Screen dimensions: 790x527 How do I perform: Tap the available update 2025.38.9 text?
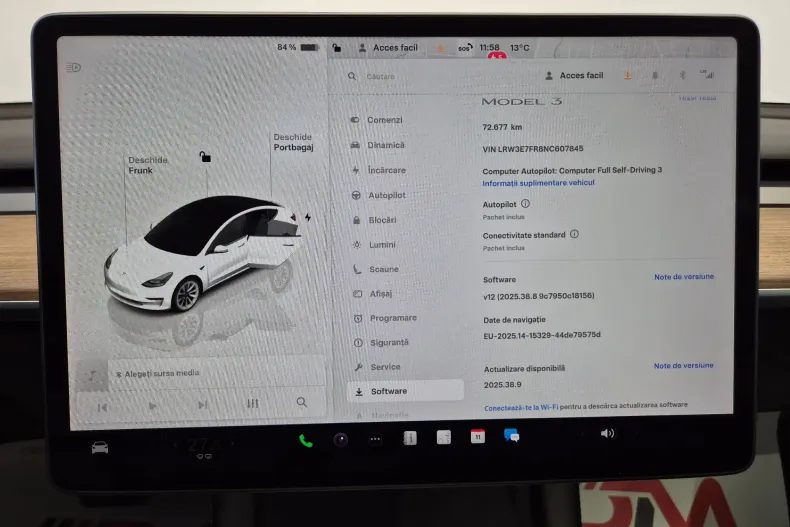pyautogui.click(x=502, y=384)
